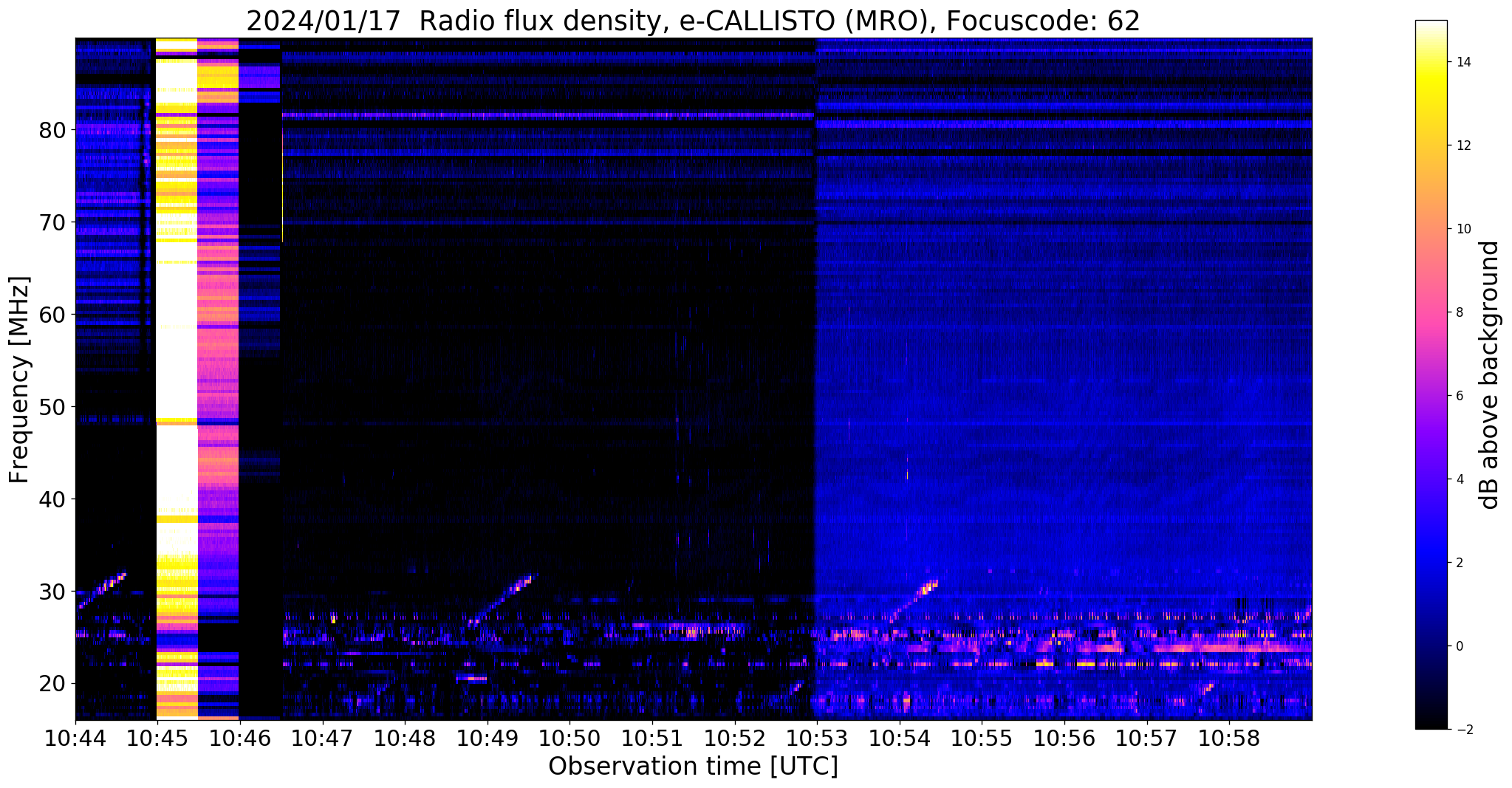Click the pink-orange band just before 10:46

click(x=219, y=378)
